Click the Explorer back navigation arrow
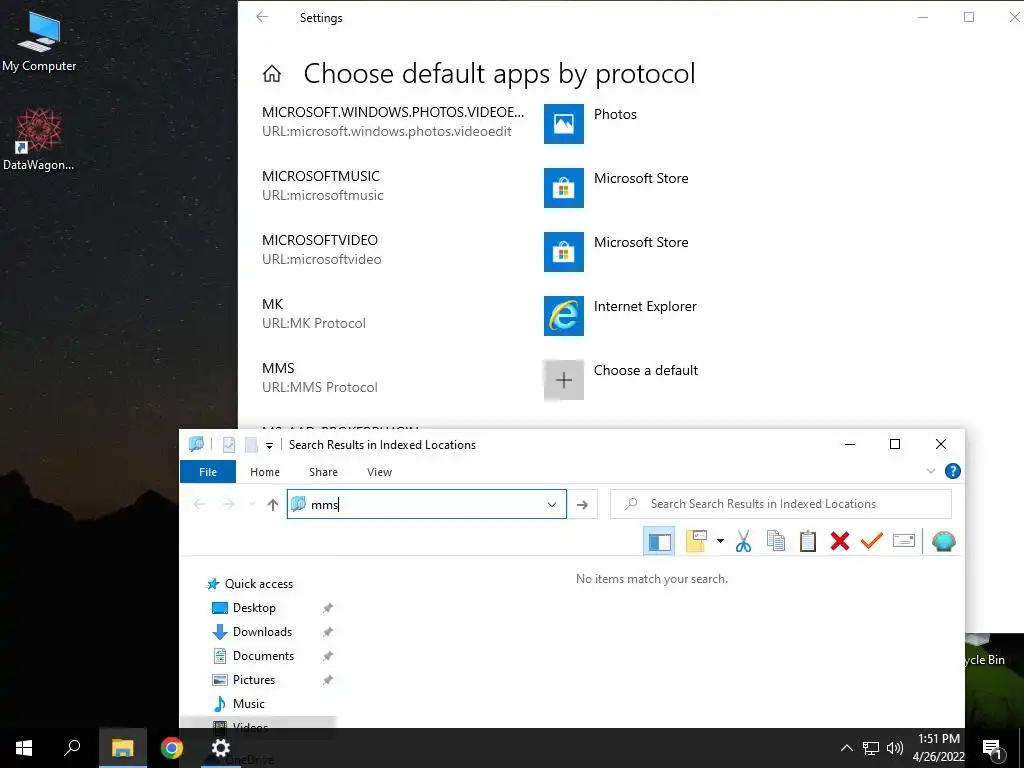1024x768 pixels. [199, 504]
